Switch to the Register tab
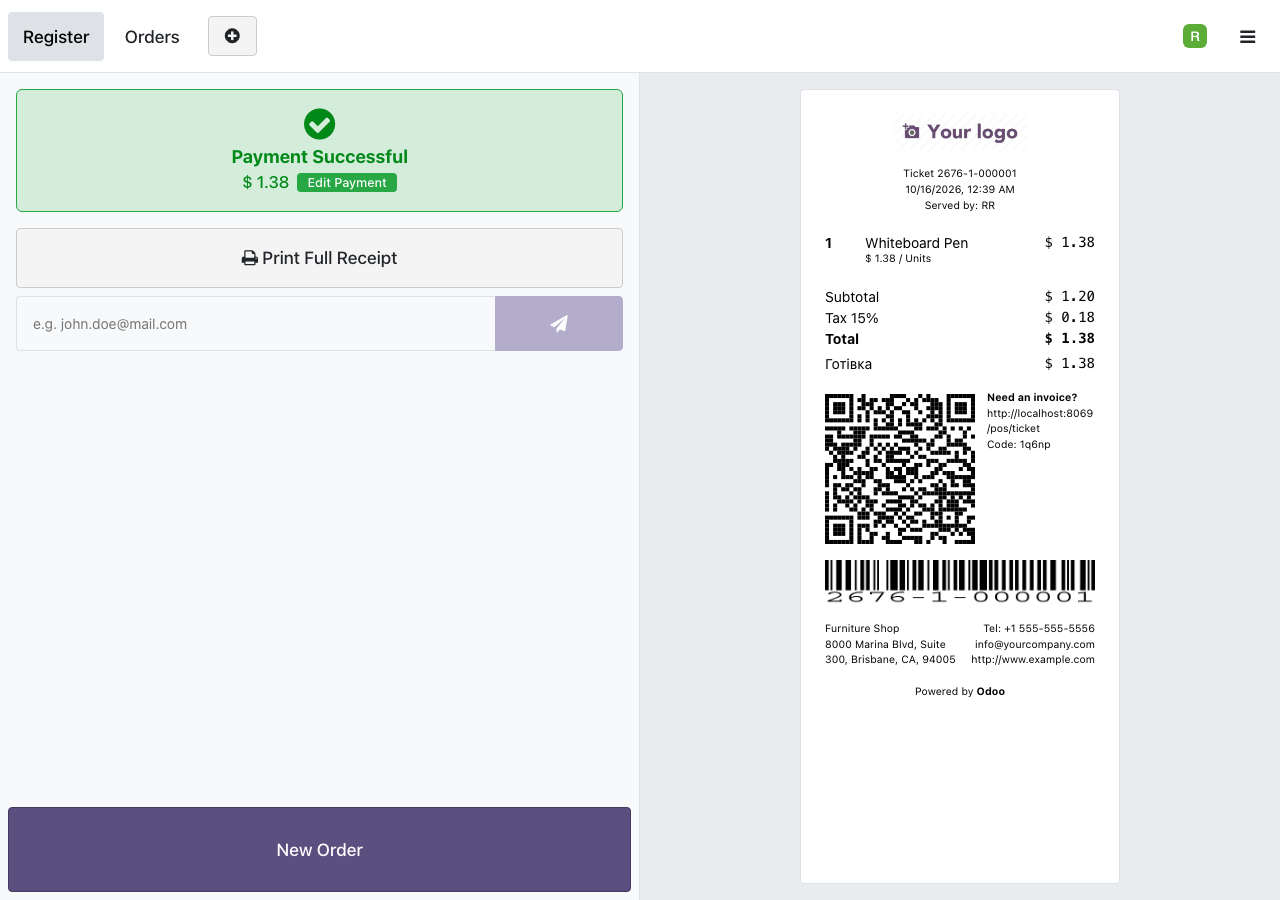Screen dimensions: 1280x900 pyautogui.click(x=56, y=37)
